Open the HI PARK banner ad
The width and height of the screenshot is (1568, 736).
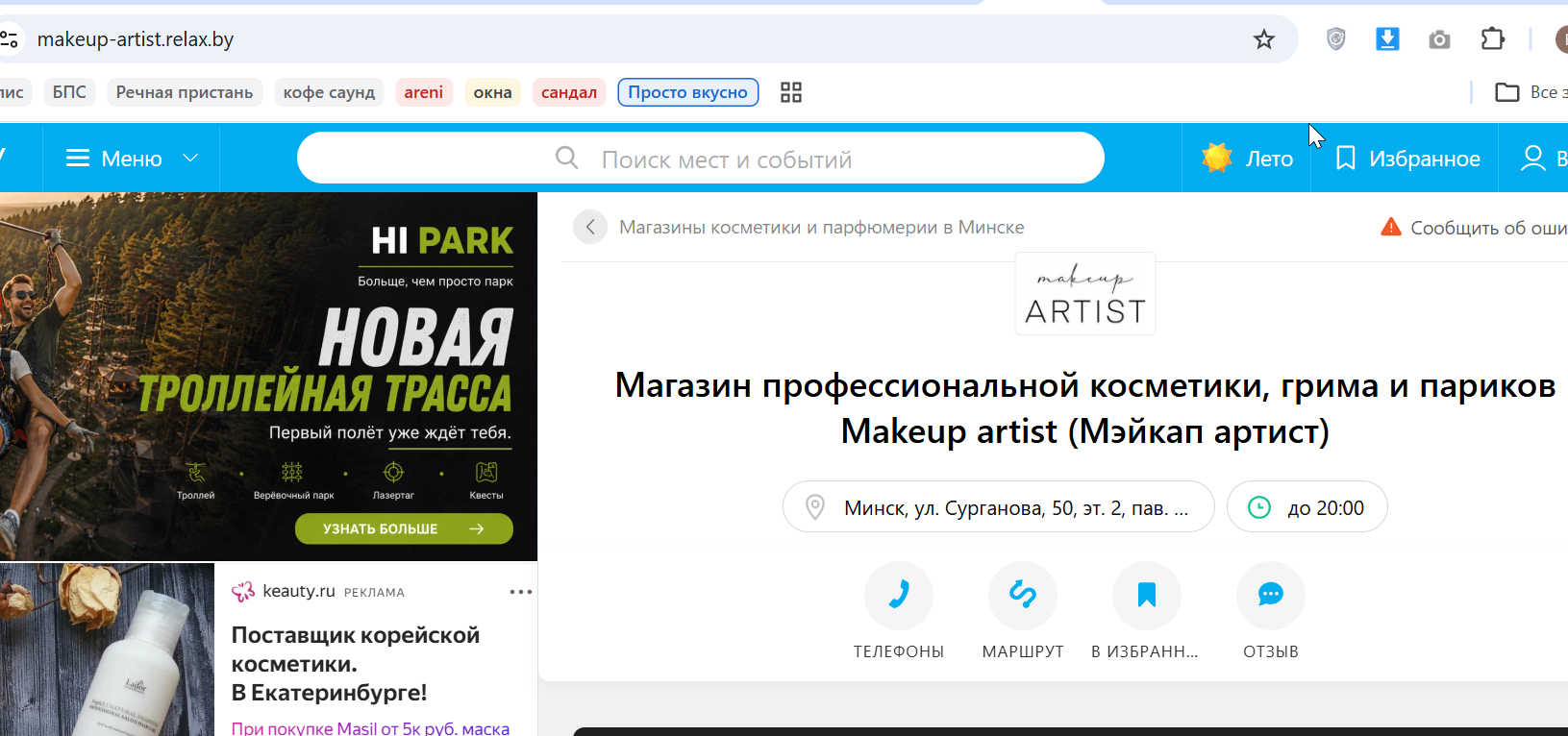pyautogui.click(x=268, y=377)
